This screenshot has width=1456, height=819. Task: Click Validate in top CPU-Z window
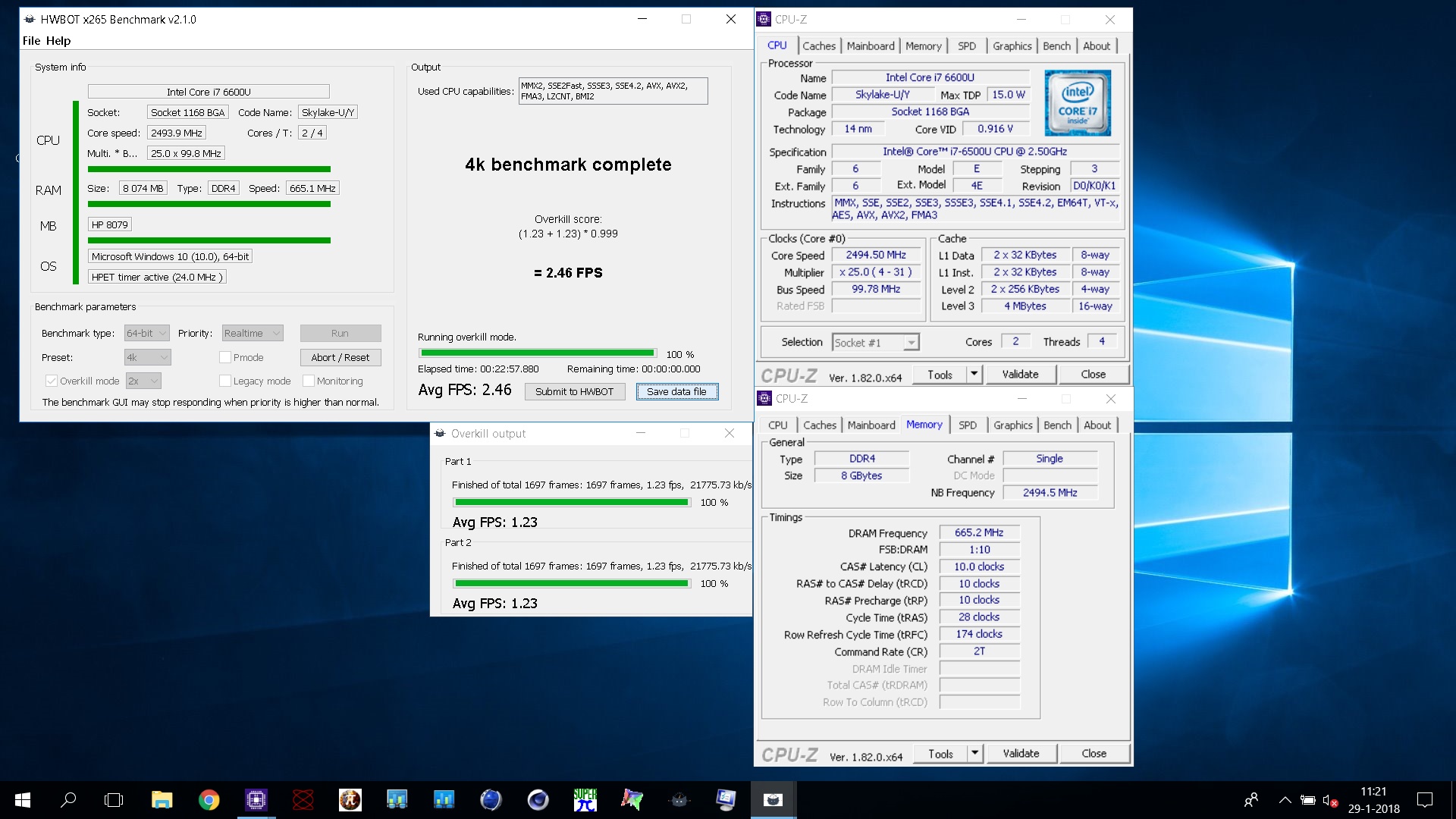tap(1020, 375)
